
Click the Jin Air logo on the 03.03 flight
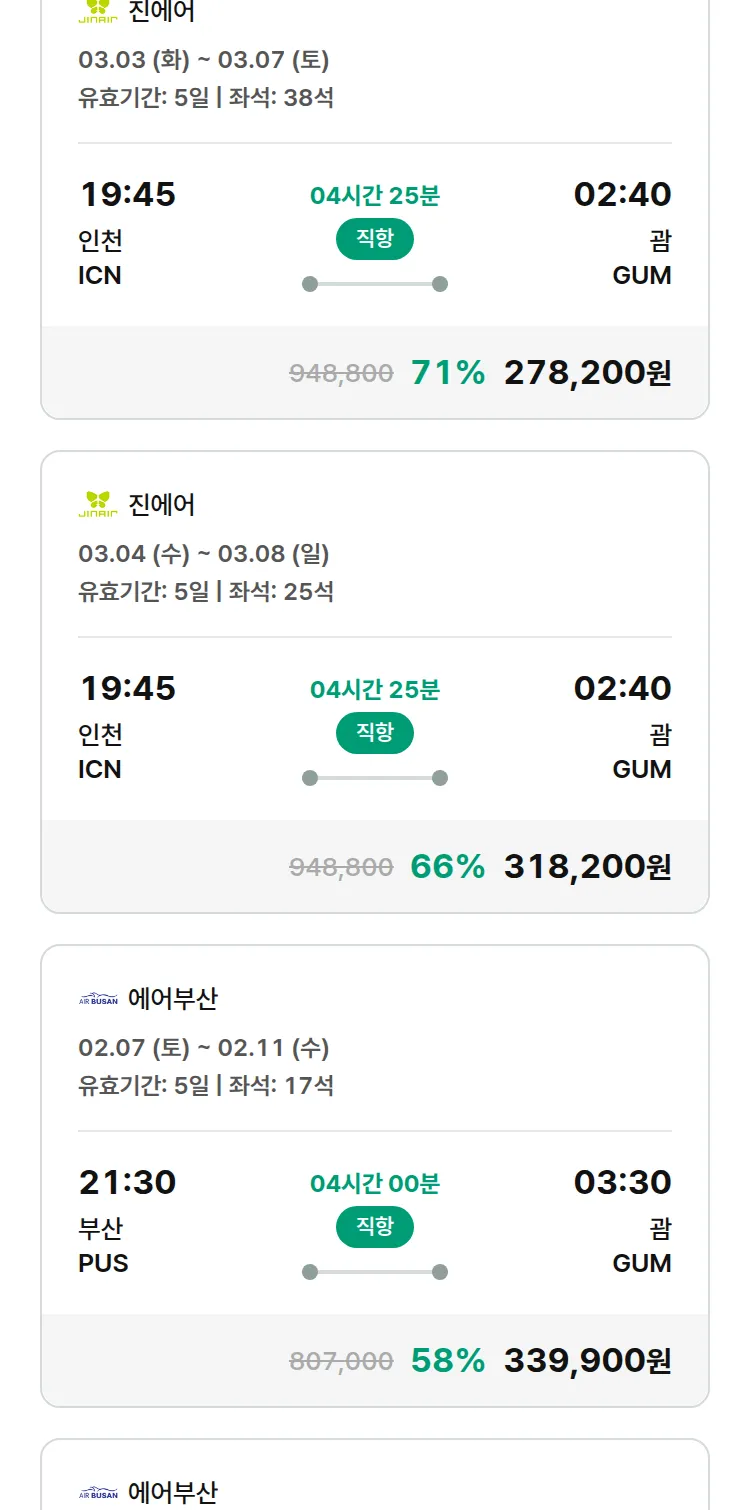point(98,13)
